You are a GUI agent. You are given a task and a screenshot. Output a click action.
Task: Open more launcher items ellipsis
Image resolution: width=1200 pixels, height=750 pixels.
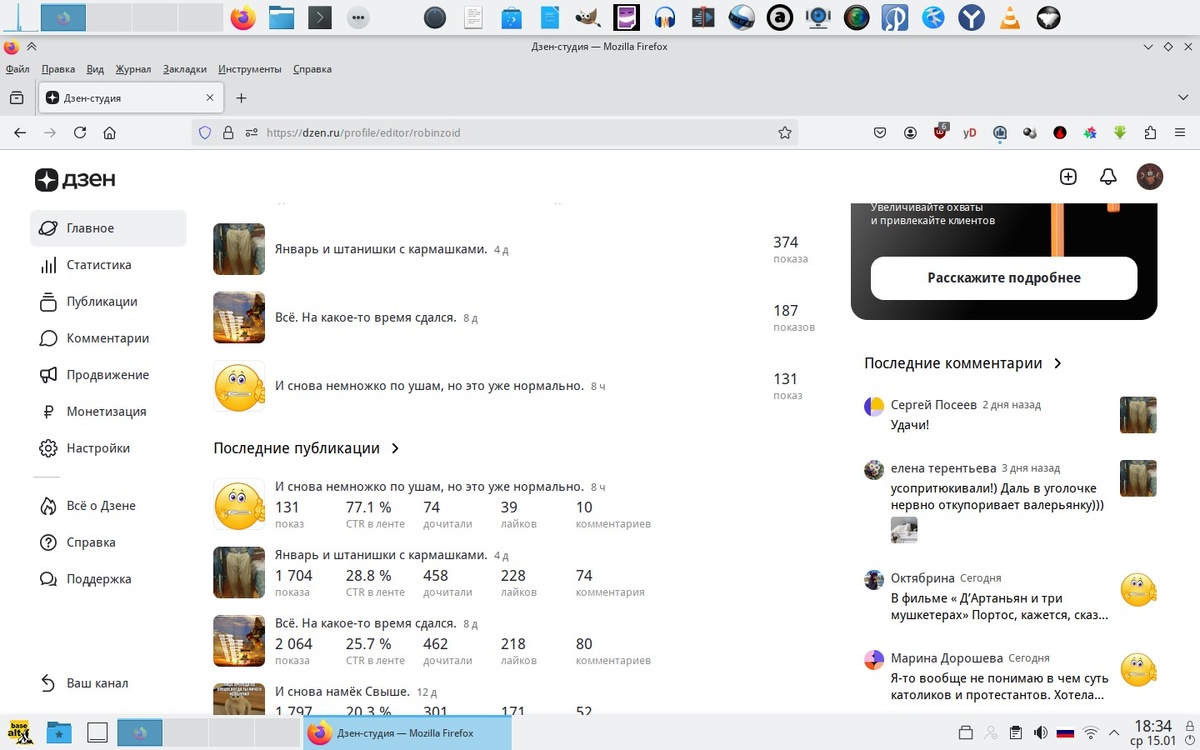point(359,17)
